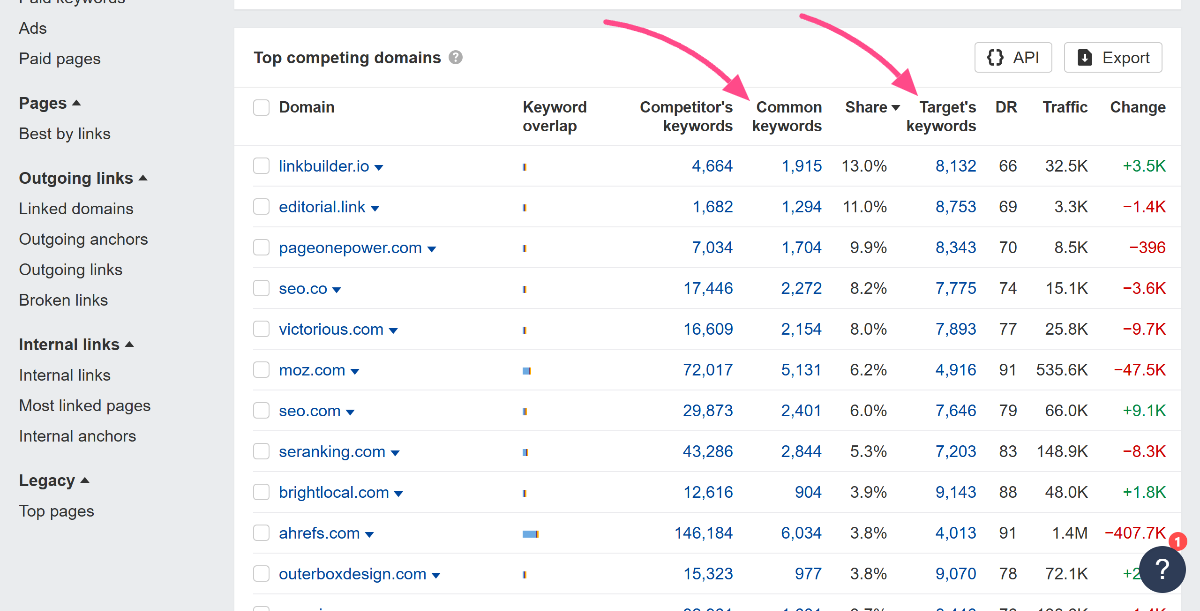Open the moz.com domain dropdown

355,372
